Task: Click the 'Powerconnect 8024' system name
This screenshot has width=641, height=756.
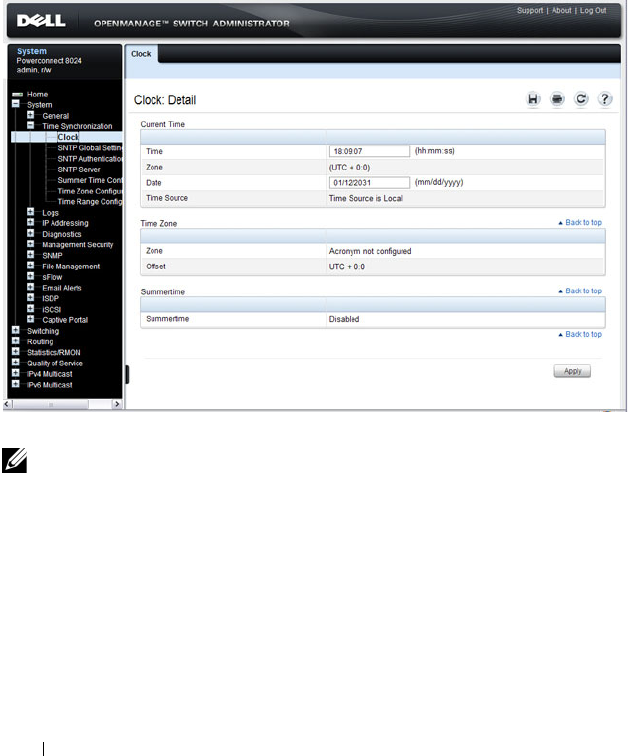Action: [49, 61]
